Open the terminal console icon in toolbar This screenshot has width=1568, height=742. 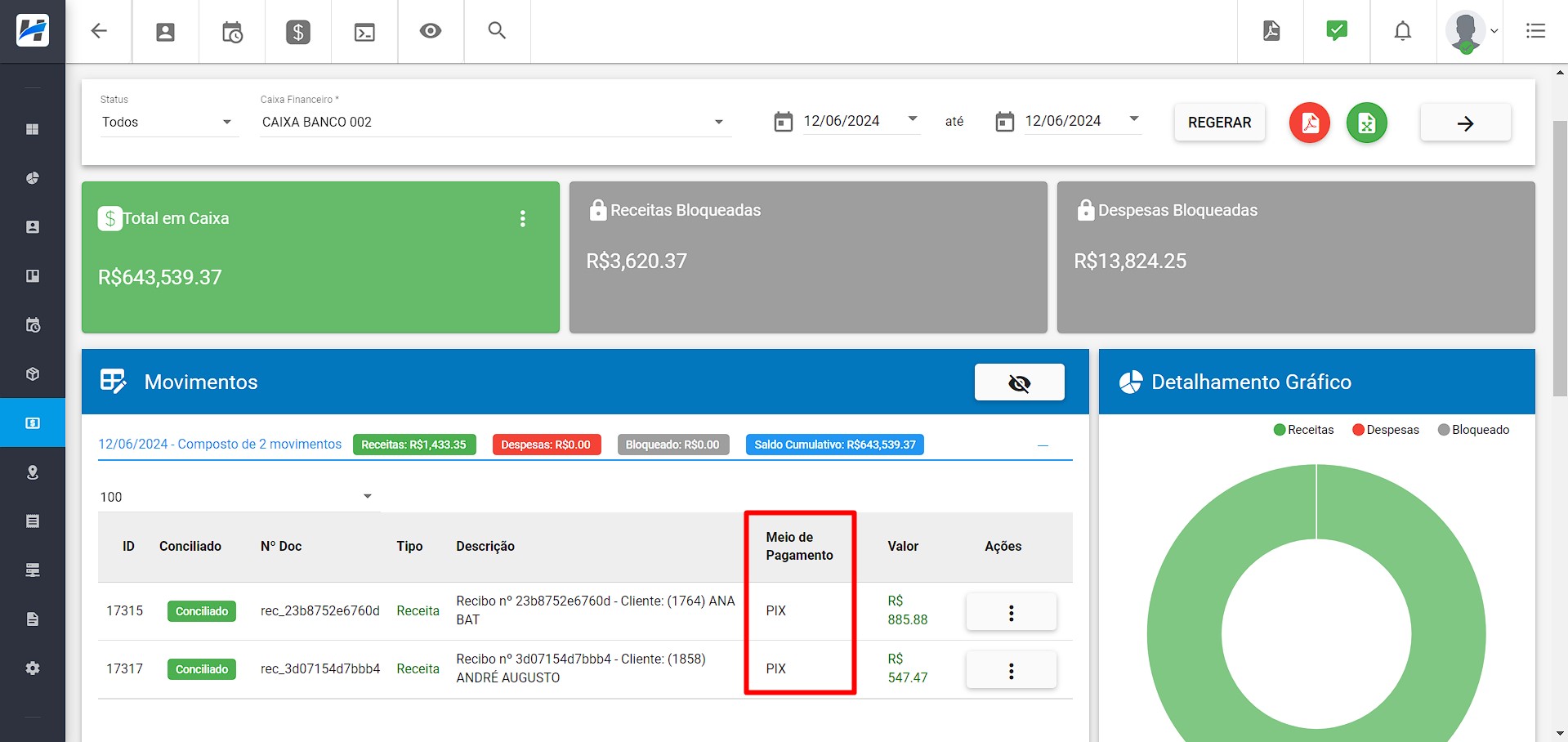tap(364, 32)
